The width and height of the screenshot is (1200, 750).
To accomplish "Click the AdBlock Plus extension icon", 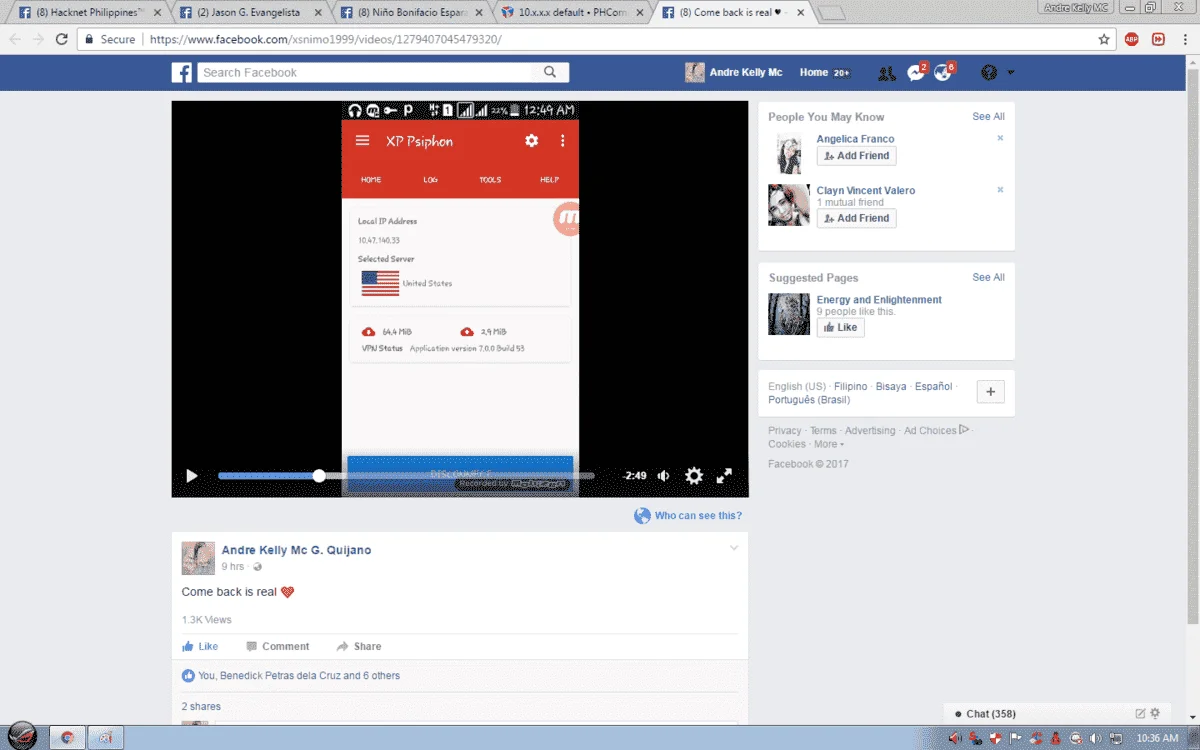I will click(1132, 39).
